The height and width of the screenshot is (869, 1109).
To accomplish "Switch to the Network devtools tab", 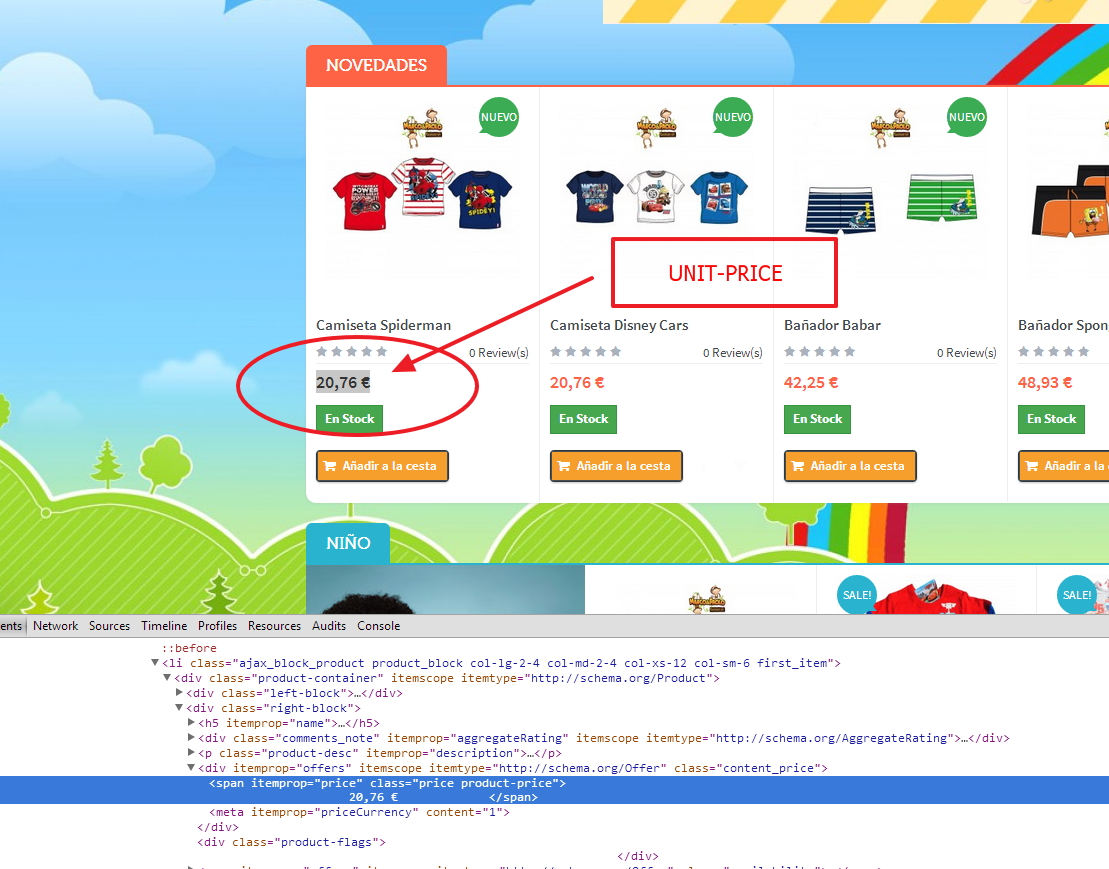I will (x=55, y=626).
